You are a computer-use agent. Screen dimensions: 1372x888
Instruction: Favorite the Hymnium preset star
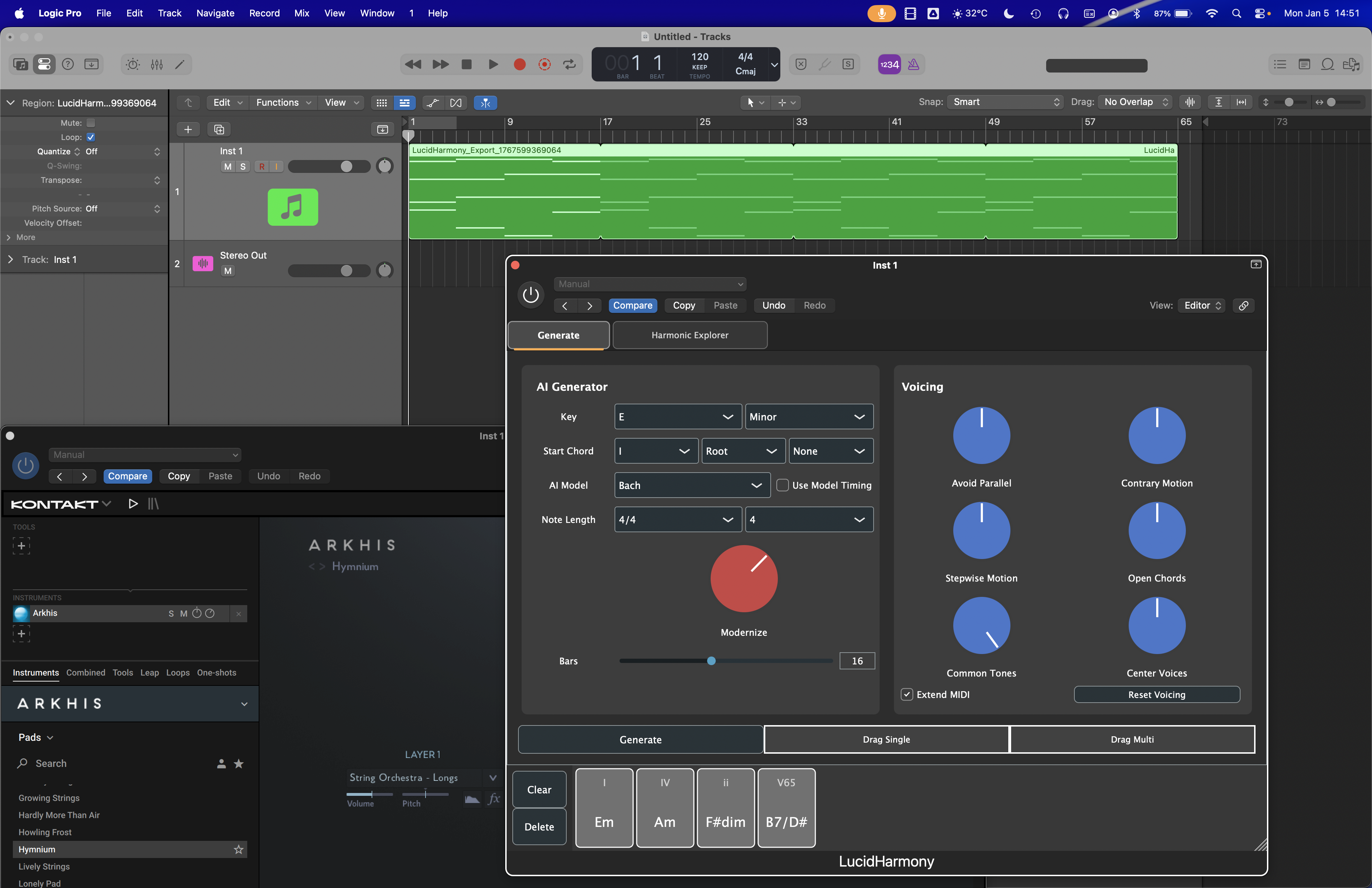tap(239, 849)
